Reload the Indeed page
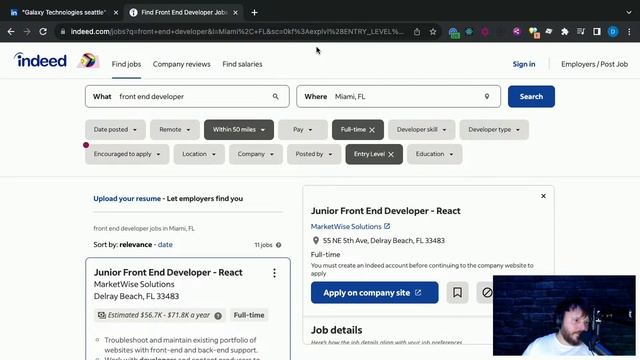The width and height of the screenshot is (640, 360). coord(43,31)
